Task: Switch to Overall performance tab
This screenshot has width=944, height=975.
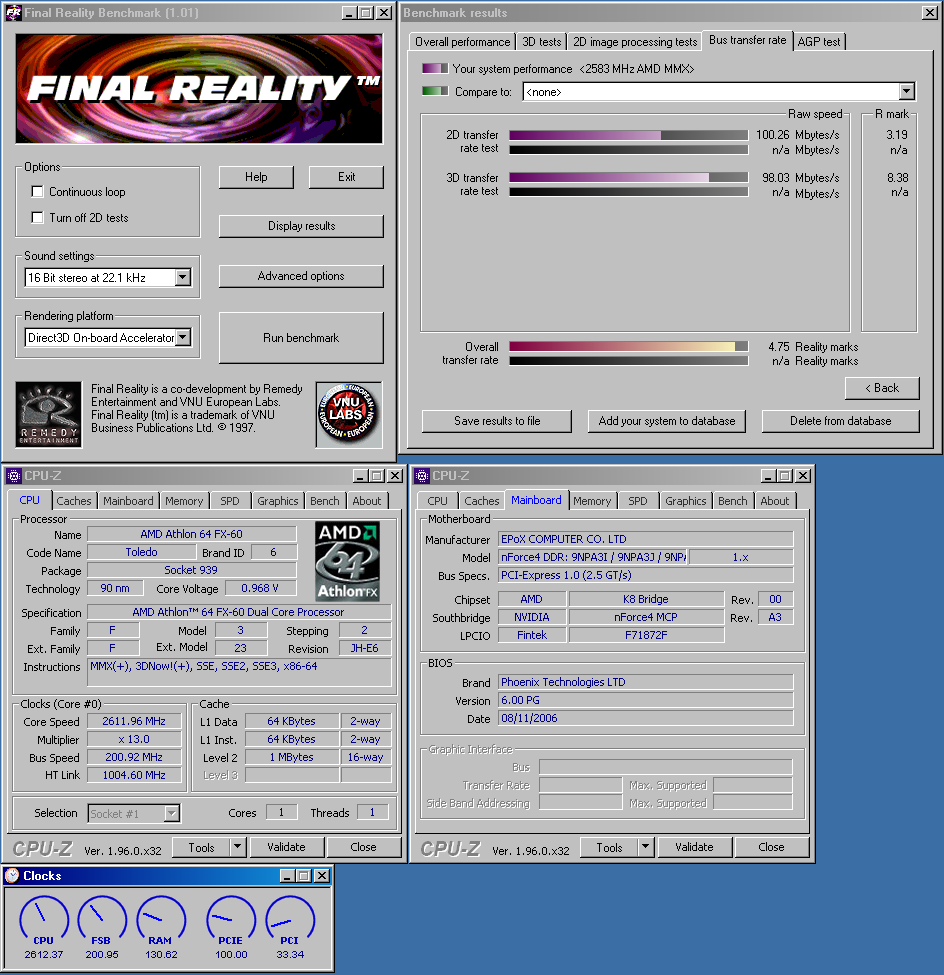Action: (x=462, y=42)
